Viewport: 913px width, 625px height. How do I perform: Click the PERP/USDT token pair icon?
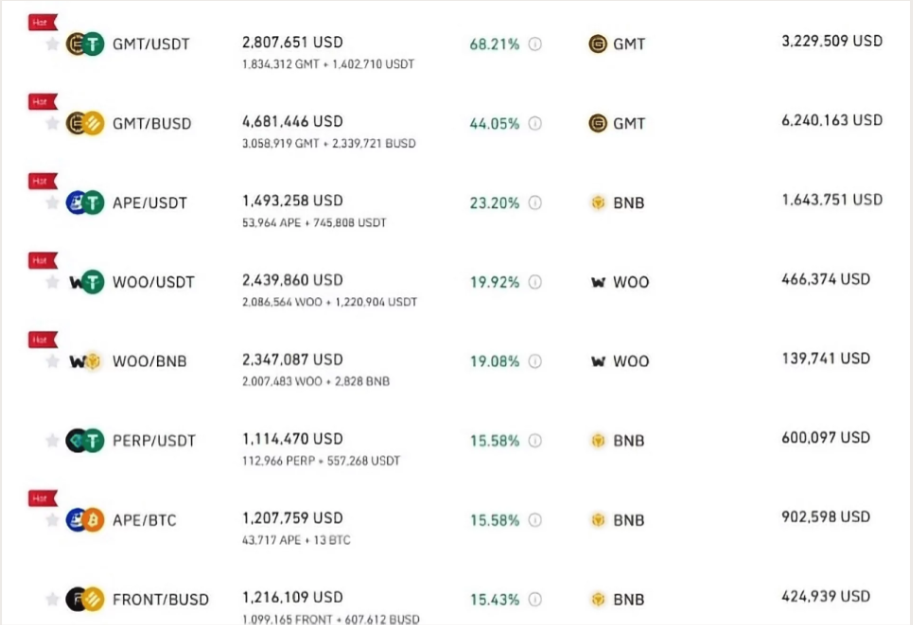pos(86,441)
